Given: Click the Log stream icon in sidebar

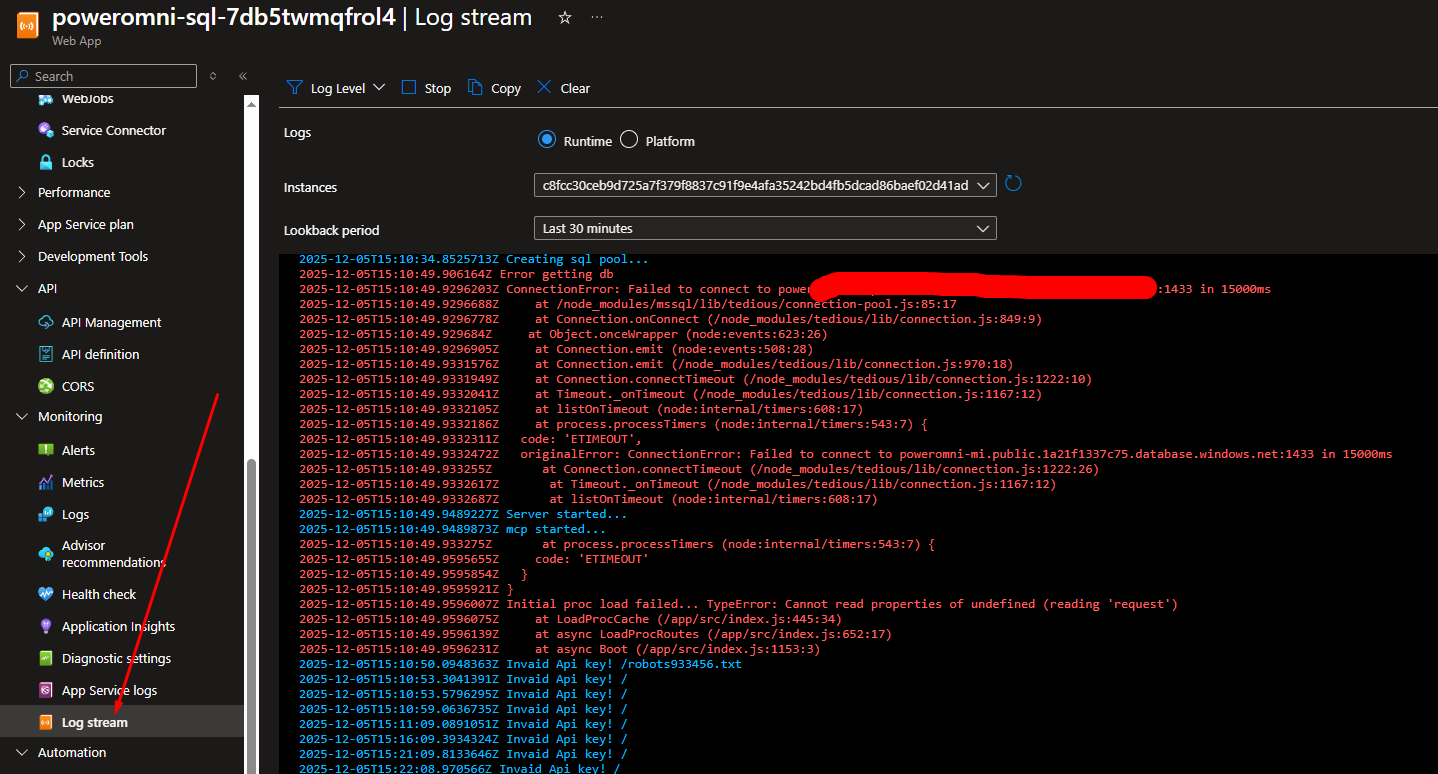Looking at the screenshot, I should 45,722.
